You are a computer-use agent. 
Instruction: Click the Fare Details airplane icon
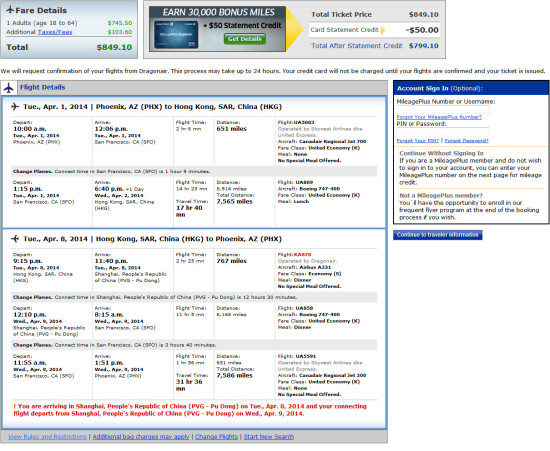[10, 10]
